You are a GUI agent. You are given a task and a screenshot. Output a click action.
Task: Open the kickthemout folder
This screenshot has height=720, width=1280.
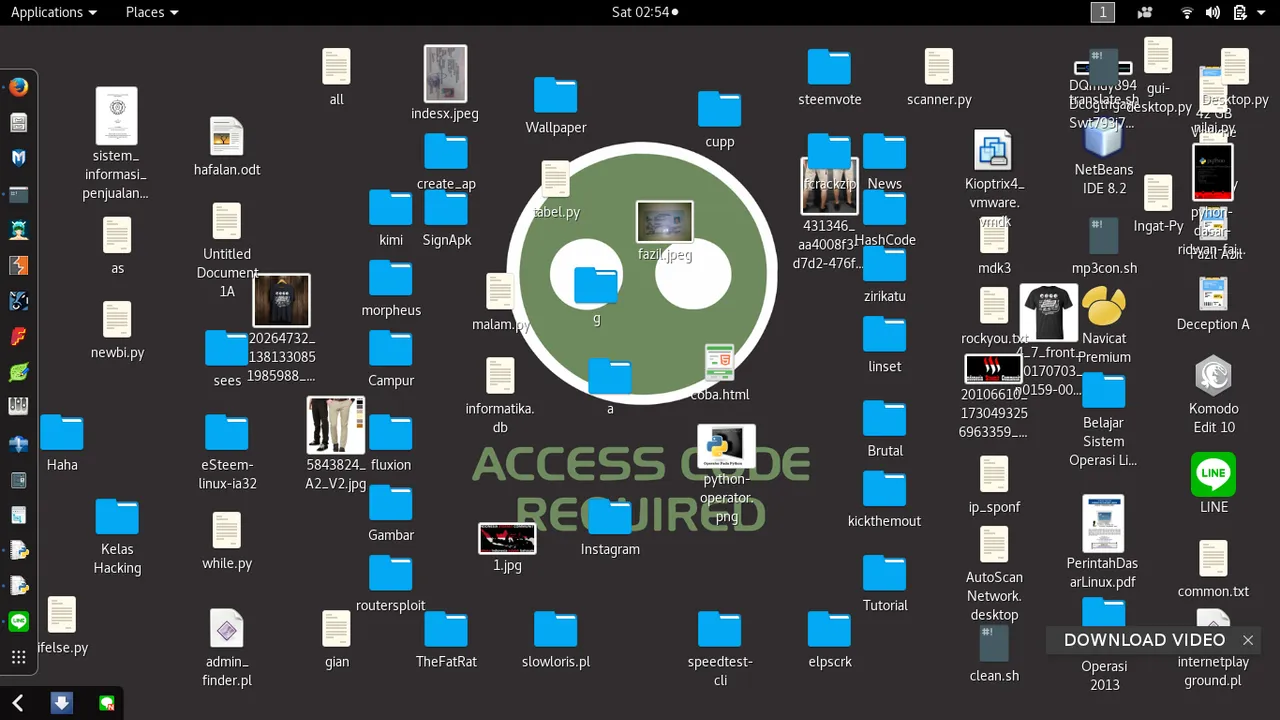[x=884, y=488]
